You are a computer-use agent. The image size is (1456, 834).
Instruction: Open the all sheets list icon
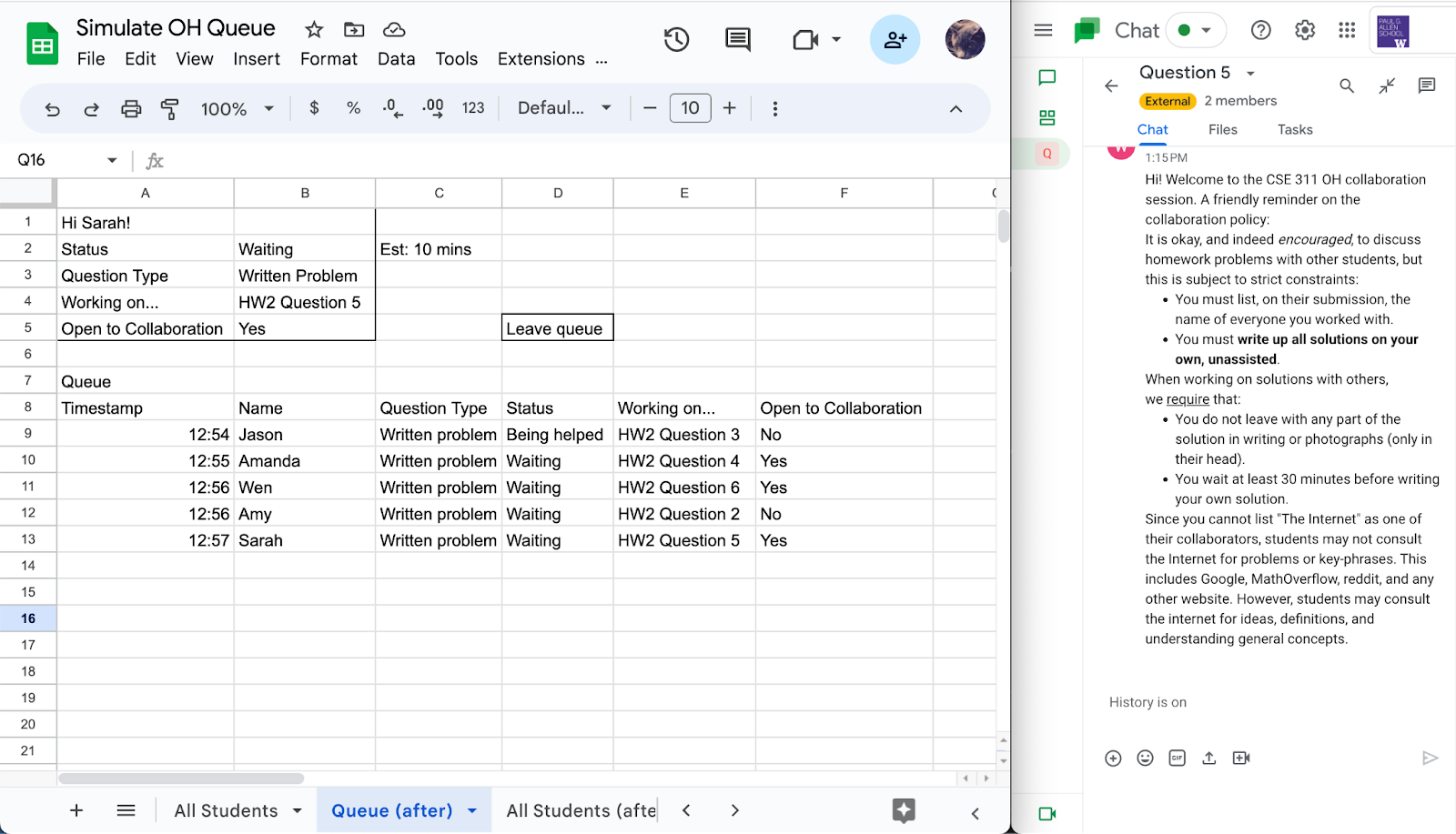pyautogui.click(x=126, y=810)
